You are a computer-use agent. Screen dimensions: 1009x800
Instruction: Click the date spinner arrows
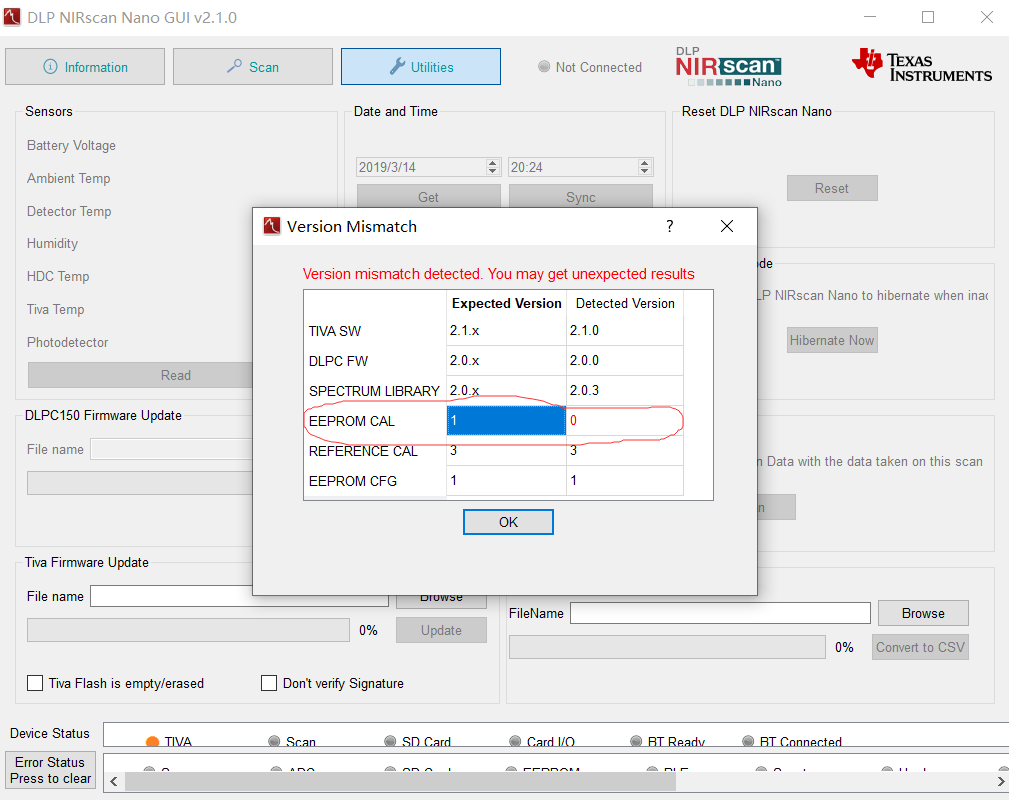coord(493,167)
